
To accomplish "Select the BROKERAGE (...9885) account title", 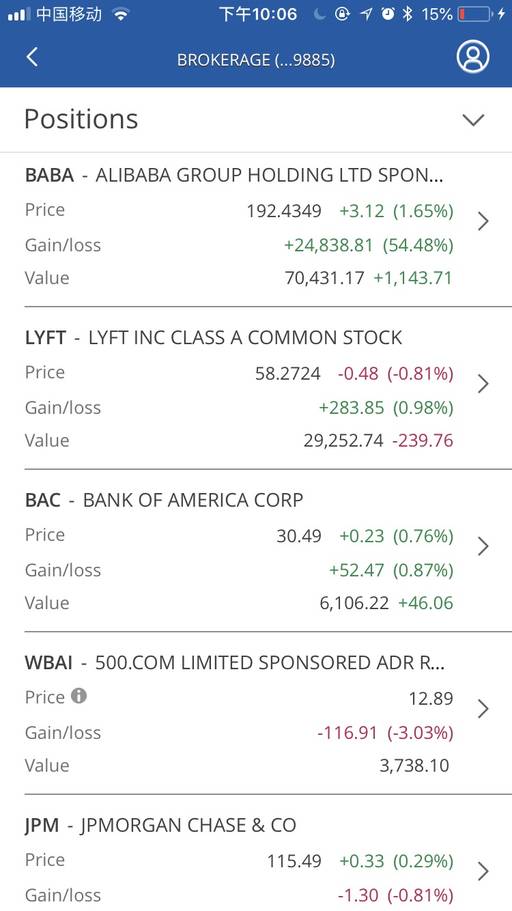I will coord(256,60).
